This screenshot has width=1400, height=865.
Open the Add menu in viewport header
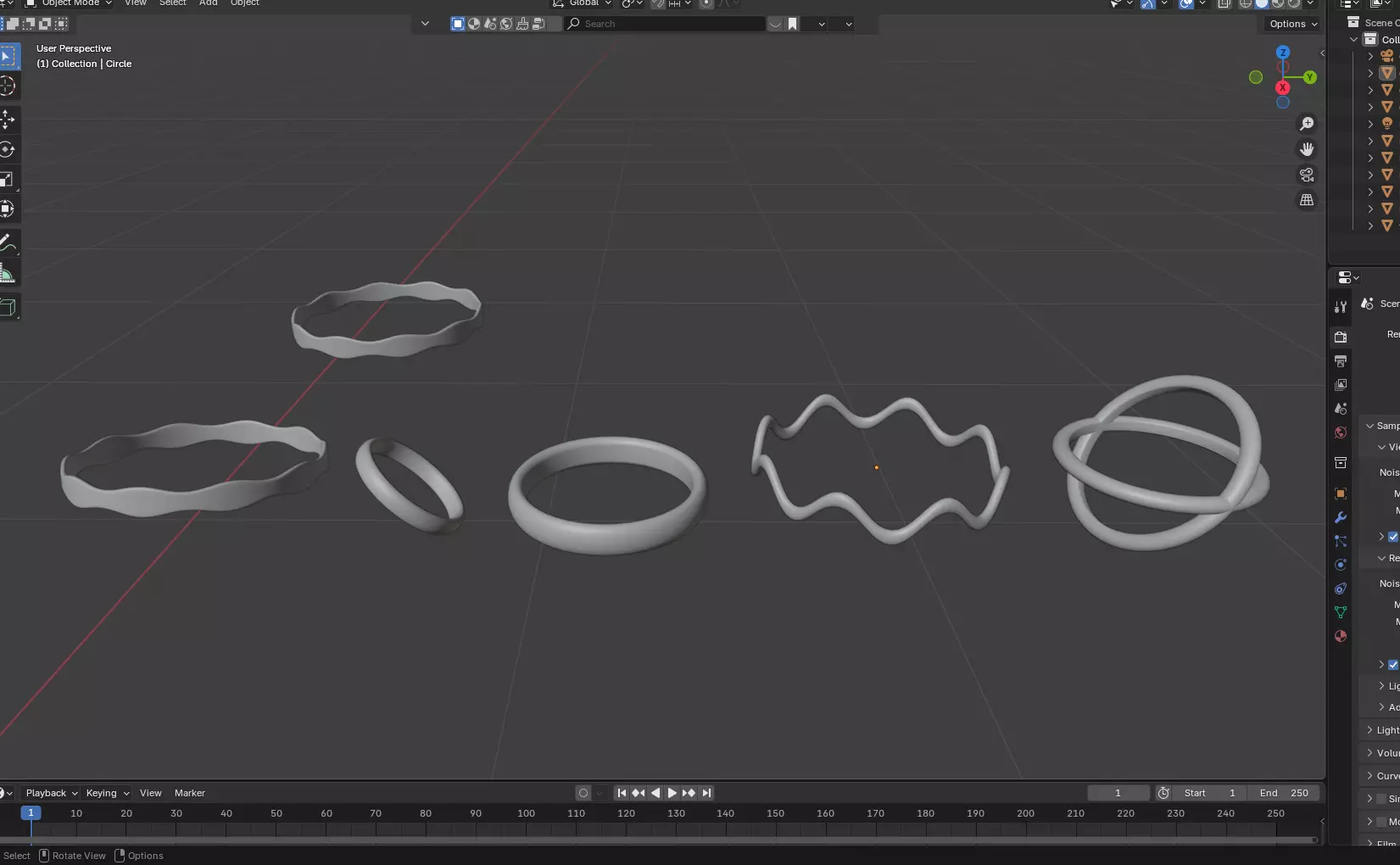(x=209, y=3)
